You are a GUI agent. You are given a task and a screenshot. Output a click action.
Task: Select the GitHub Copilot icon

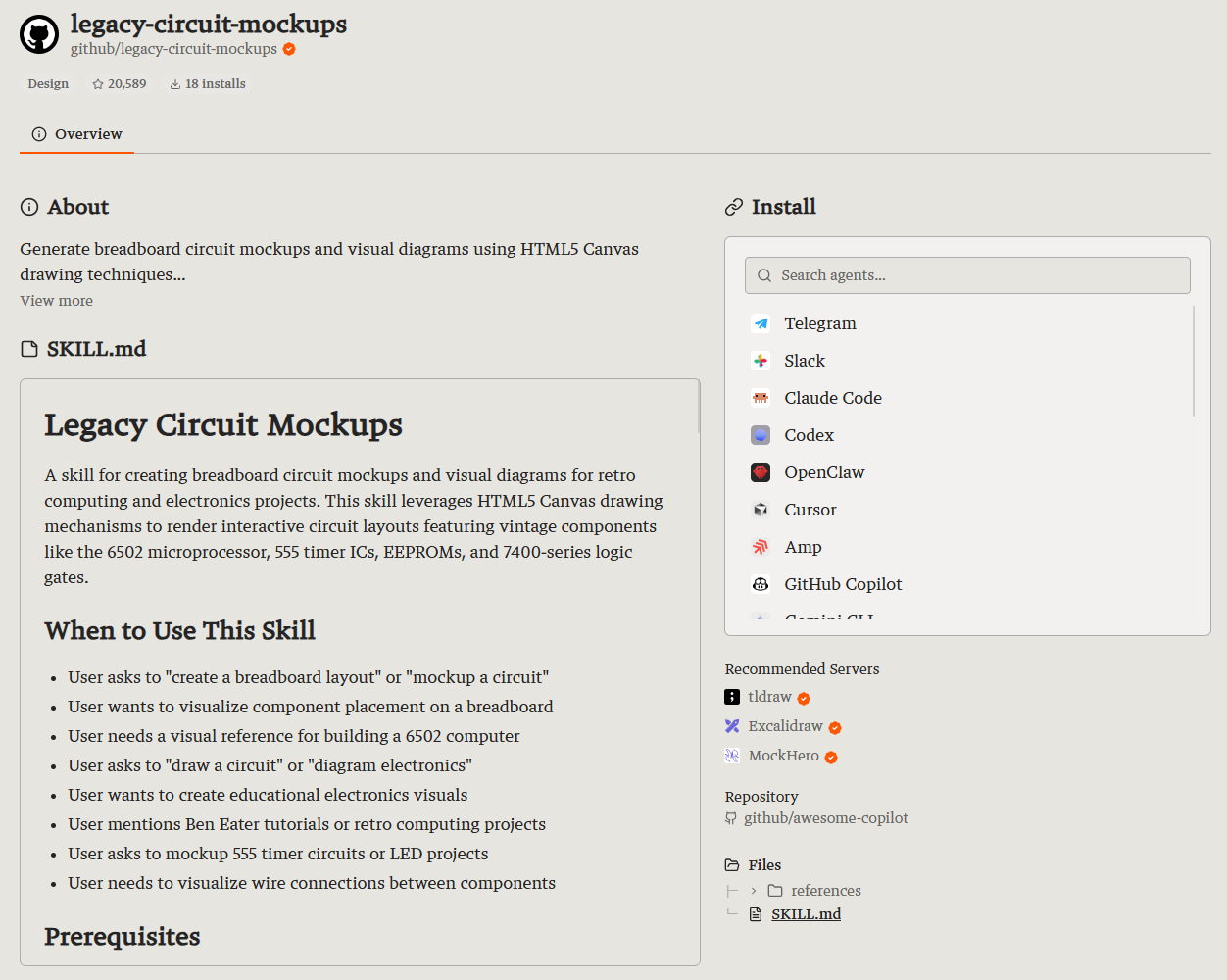click(x=761, y=584)
